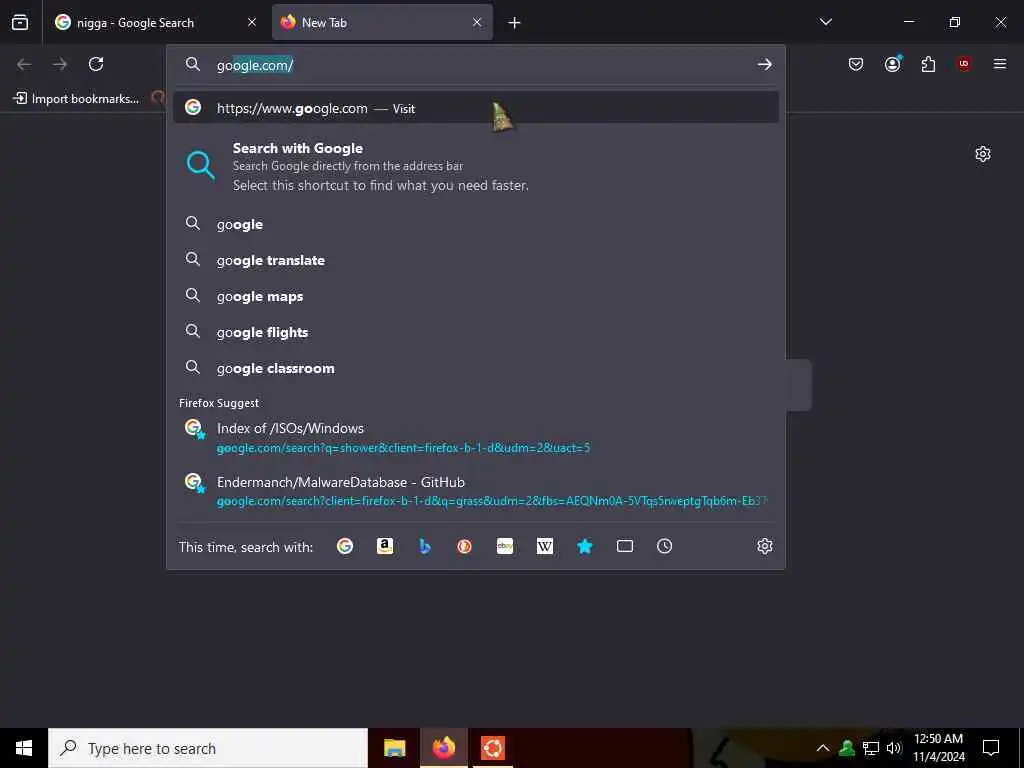Search this time with eBay icon
This screenshot has width=1024, height=768.
pos(505,546)
